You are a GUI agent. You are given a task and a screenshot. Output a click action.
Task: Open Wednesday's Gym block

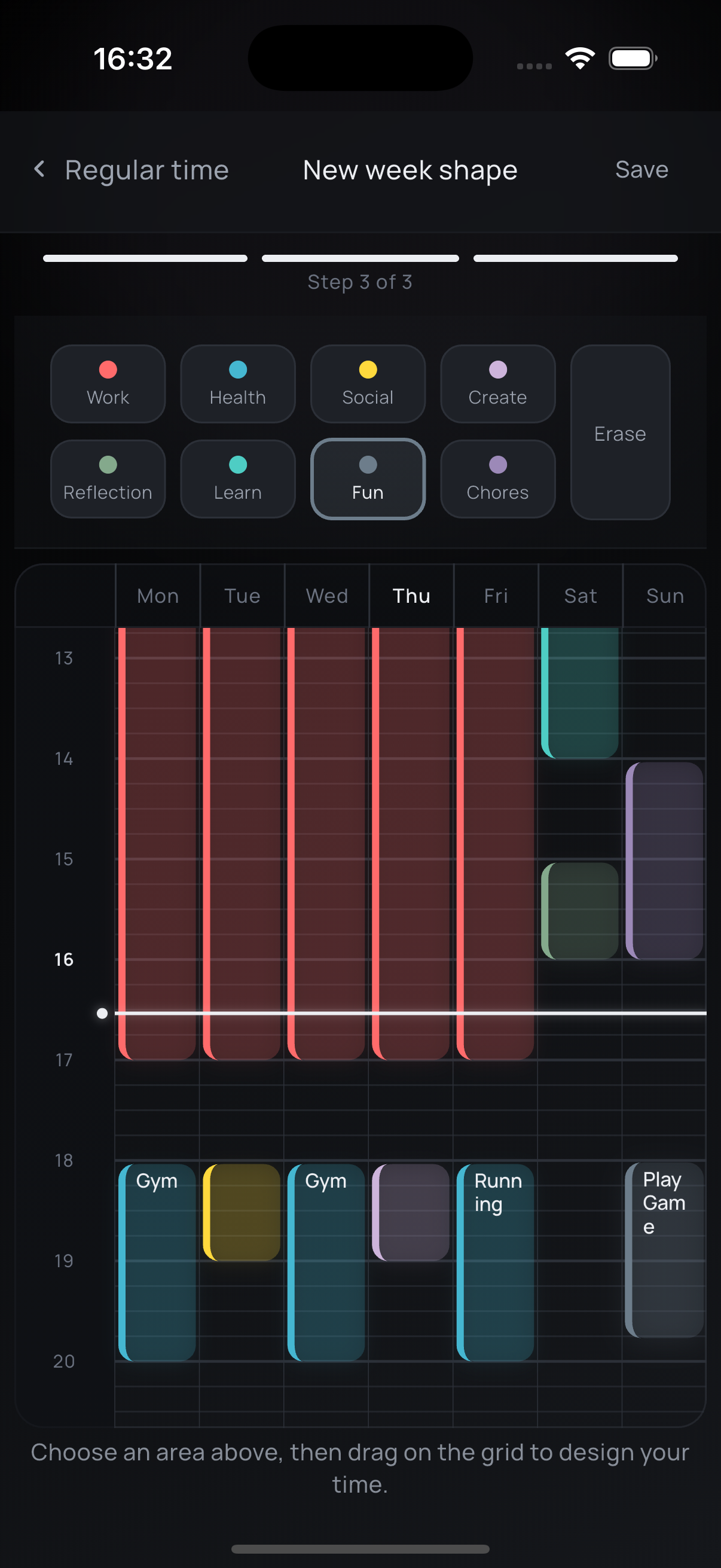point(326,1262)
